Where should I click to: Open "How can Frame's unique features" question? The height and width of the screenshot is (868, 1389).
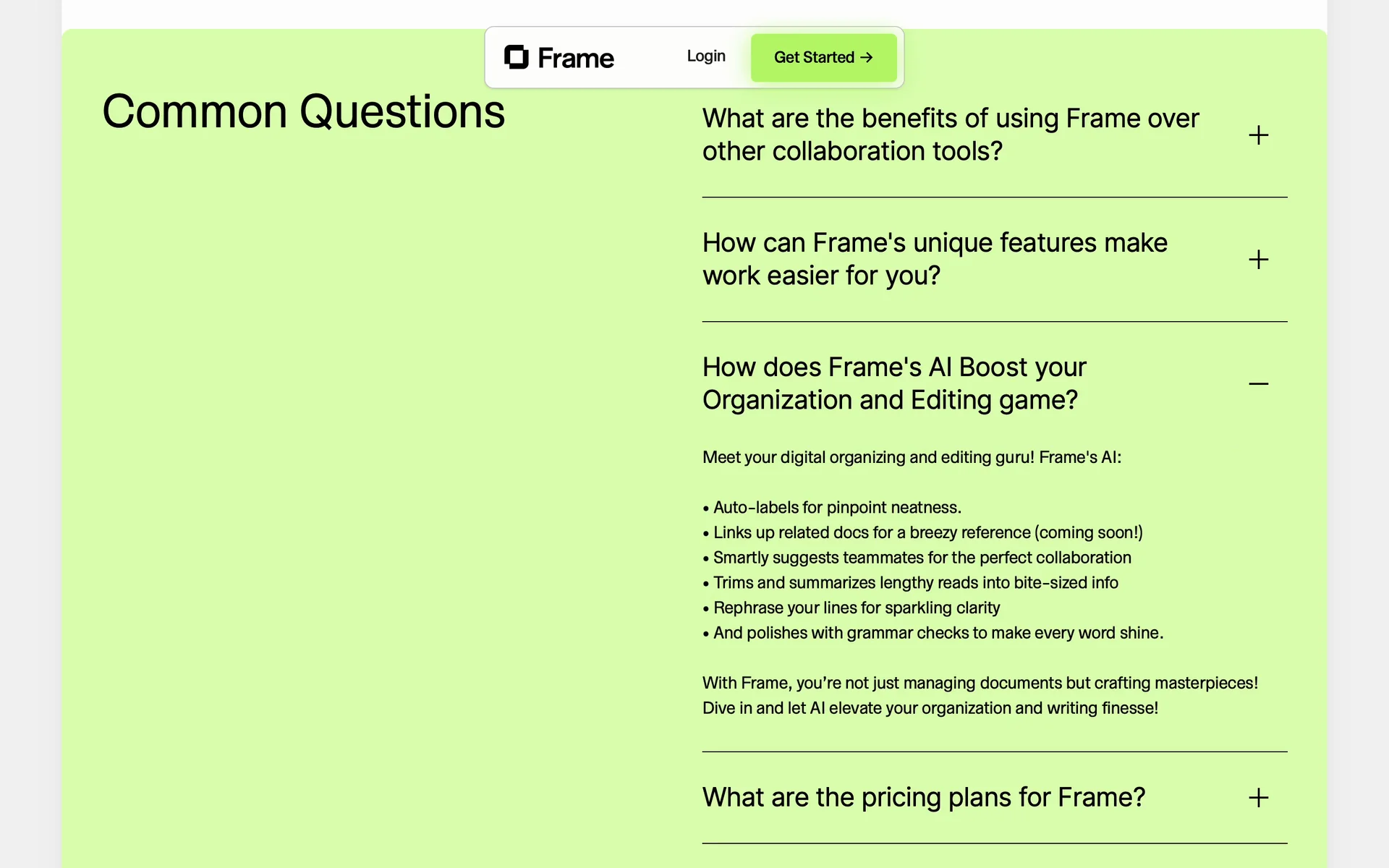(935, 259)
